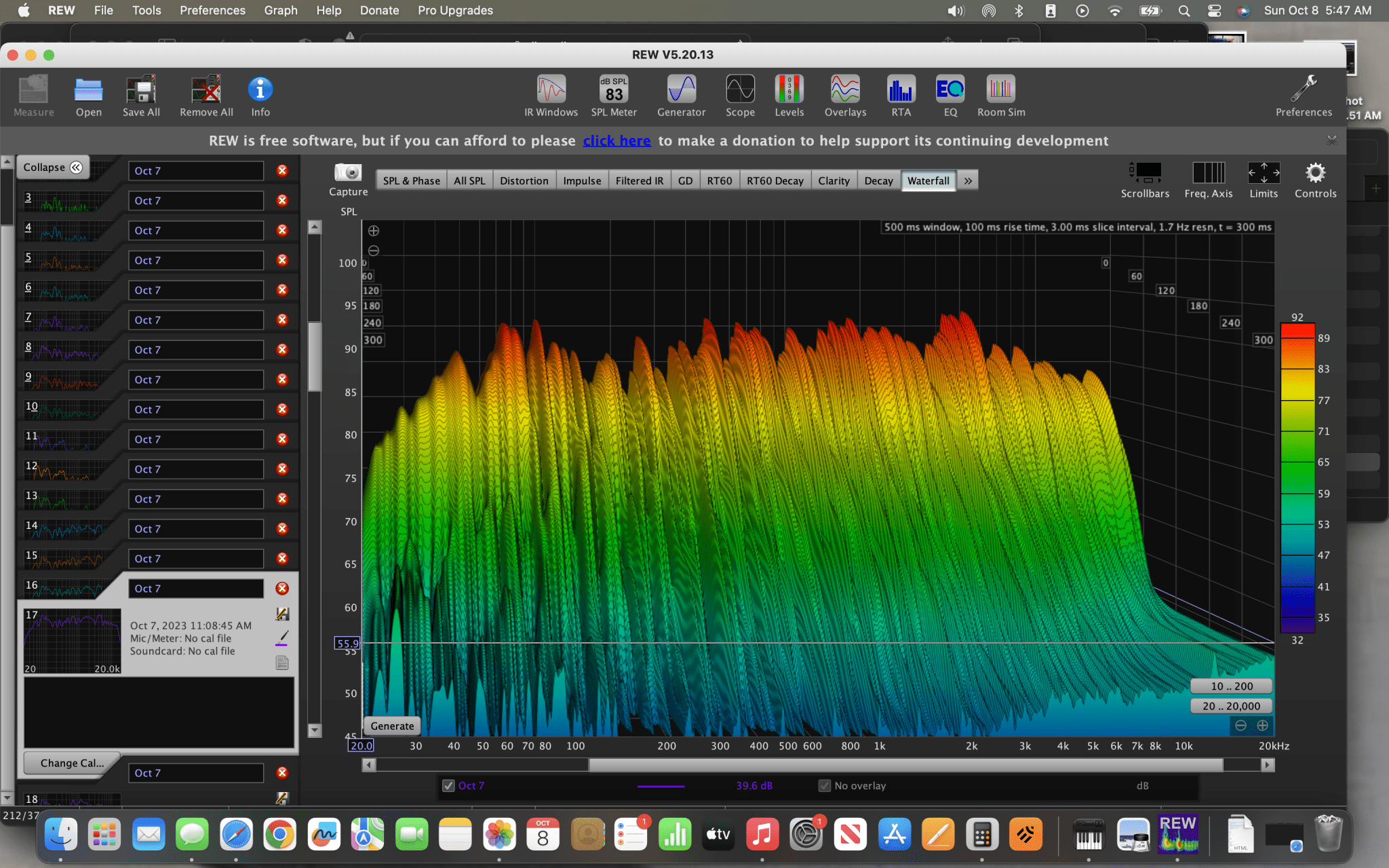Remove measurement 16 with red X
Screen dimensions: 1389x868
point(282,589)
